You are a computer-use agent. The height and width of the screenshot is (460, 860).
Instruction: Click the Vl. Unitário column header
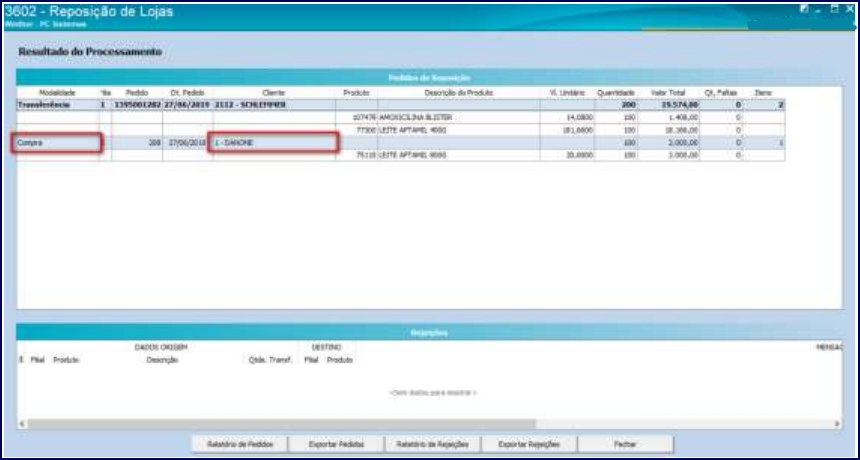pos(567,93)
